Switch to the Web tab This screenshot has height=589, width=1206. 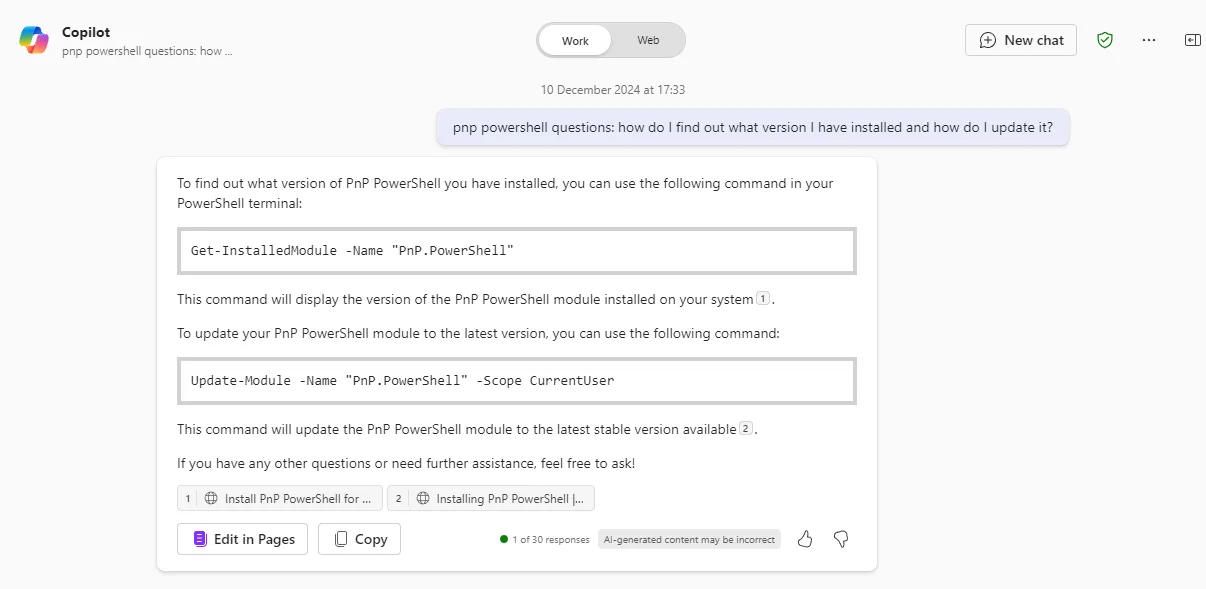647,40
